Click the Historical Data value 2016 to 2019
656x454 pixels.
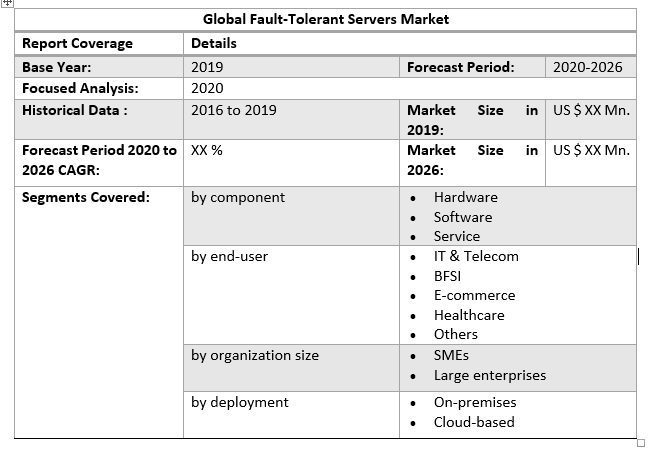coord(233,110)
